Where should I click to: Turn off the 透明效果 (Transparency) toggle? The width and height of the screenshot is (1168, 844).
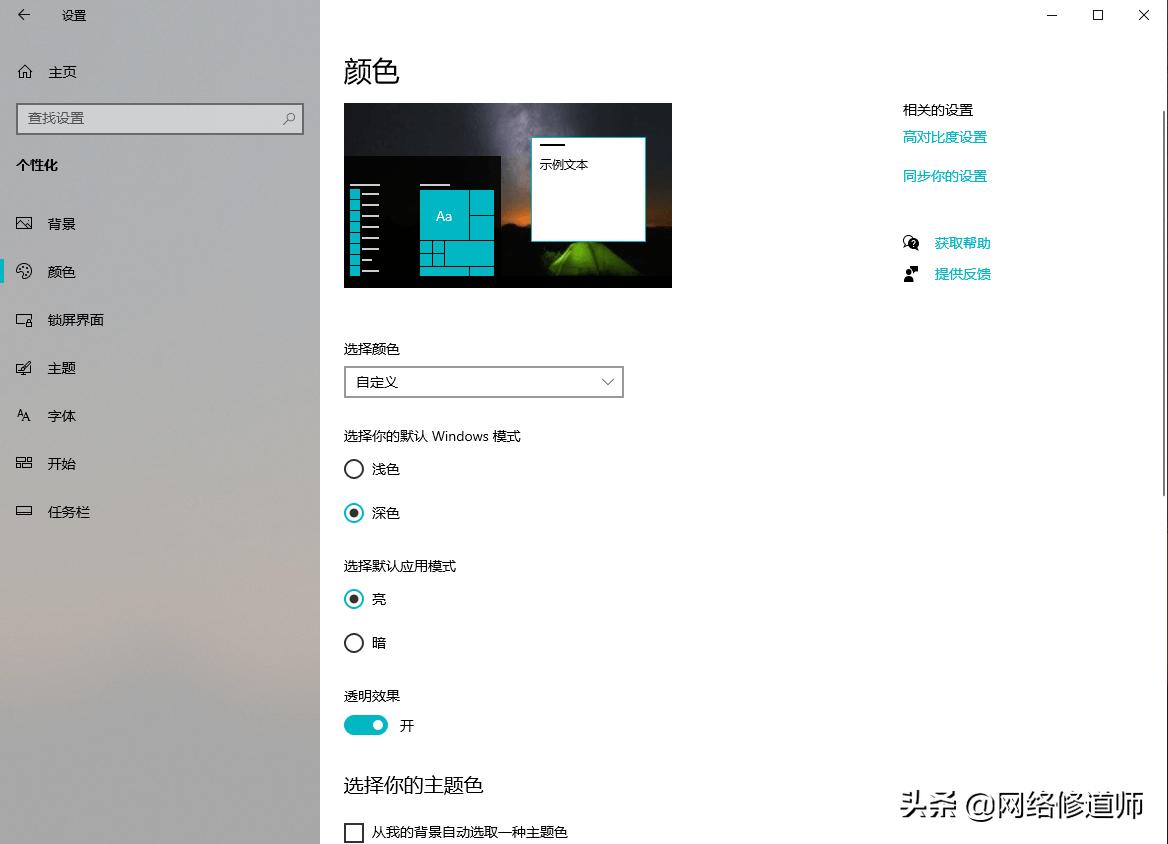366,724
